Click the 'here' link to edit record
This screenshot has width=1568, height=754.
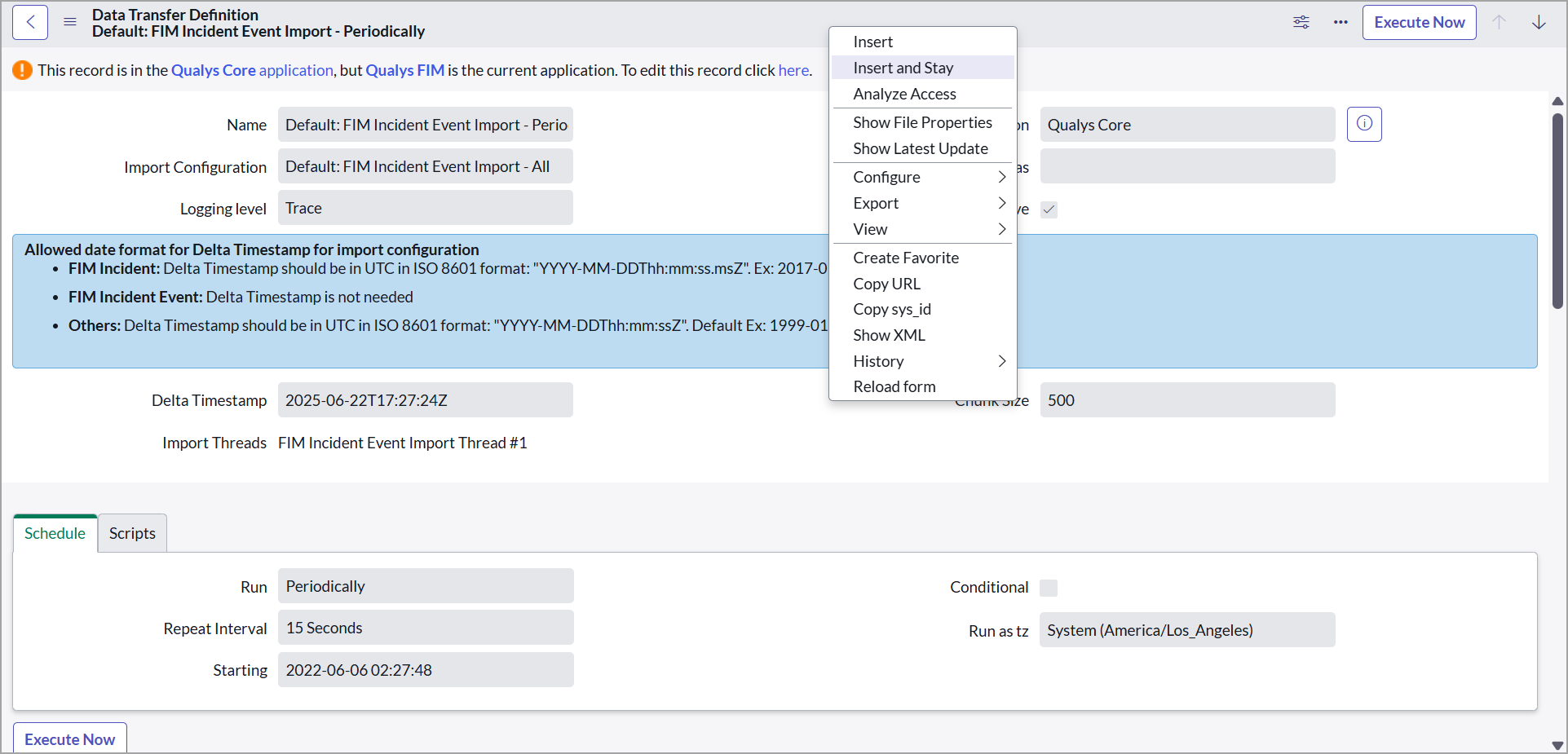[x=793, y=70]
